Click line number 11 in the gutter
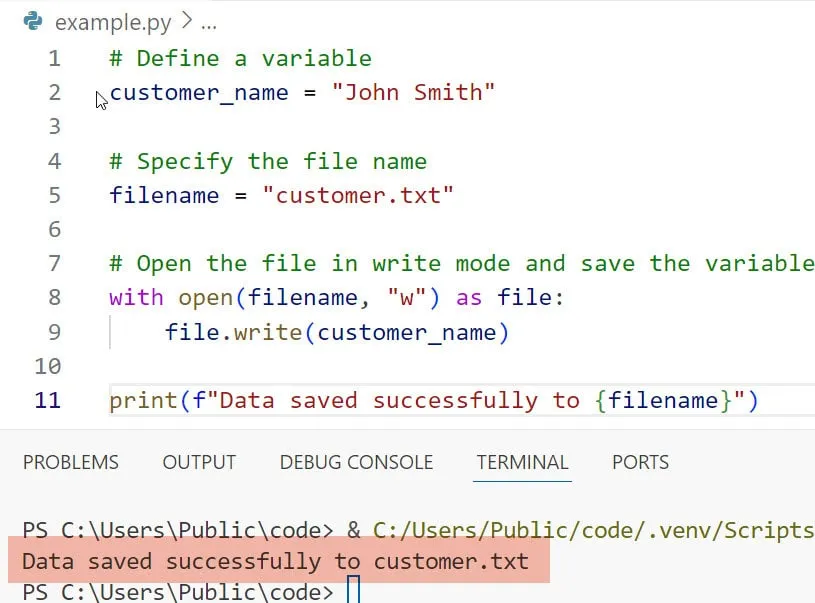This screenshot has width=815, height=603. (48, 400)
